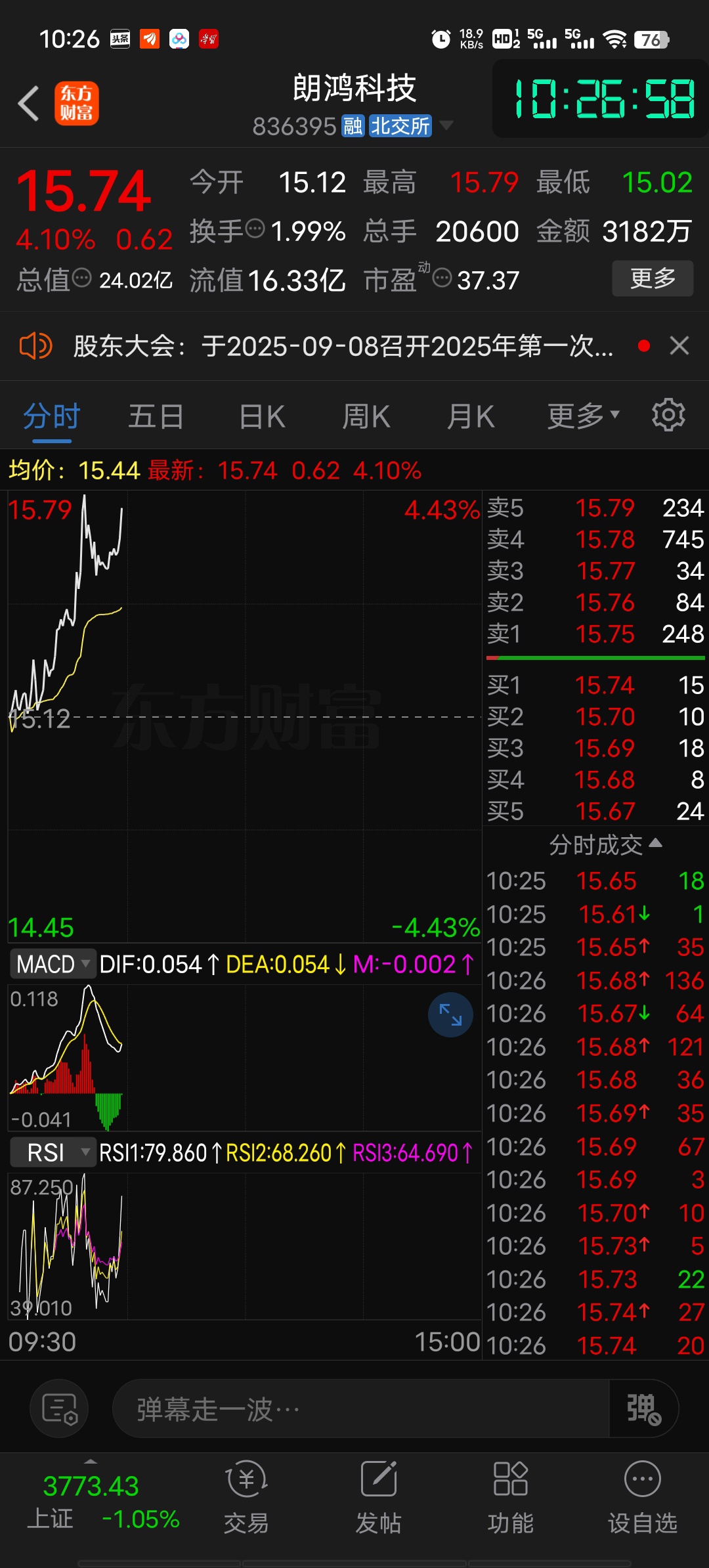Tap the 15.61 trade row with volume 1
709x1568 pixels.
coord(595,914)
